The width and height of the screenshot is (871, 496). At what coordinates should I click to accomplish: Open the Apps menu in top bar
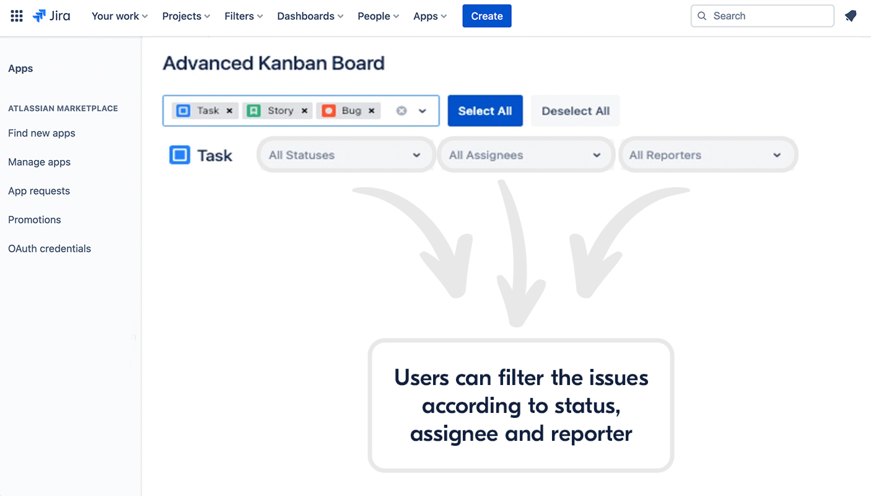tap(430, 16)
